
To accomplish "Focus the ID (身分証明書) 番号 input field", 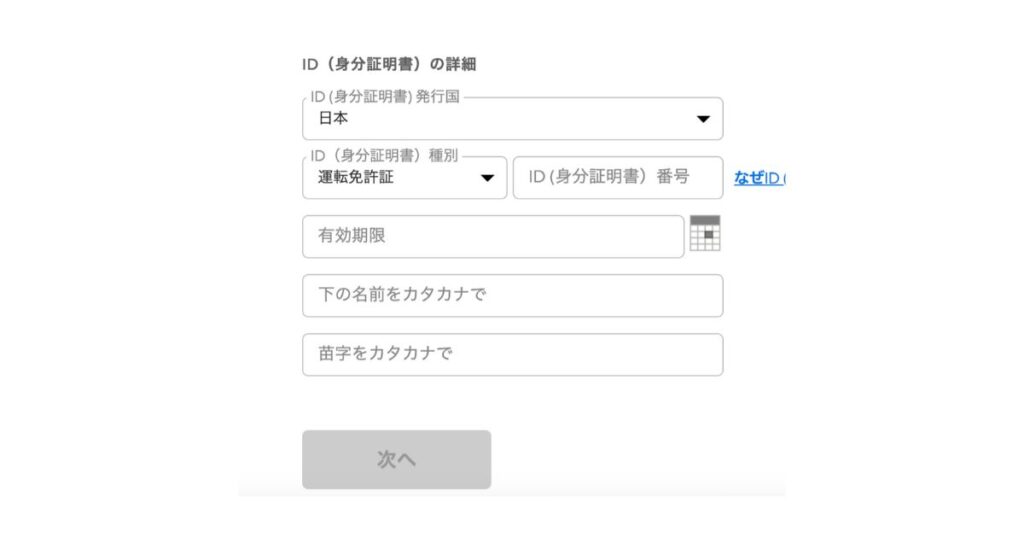I will pos(618,178).
